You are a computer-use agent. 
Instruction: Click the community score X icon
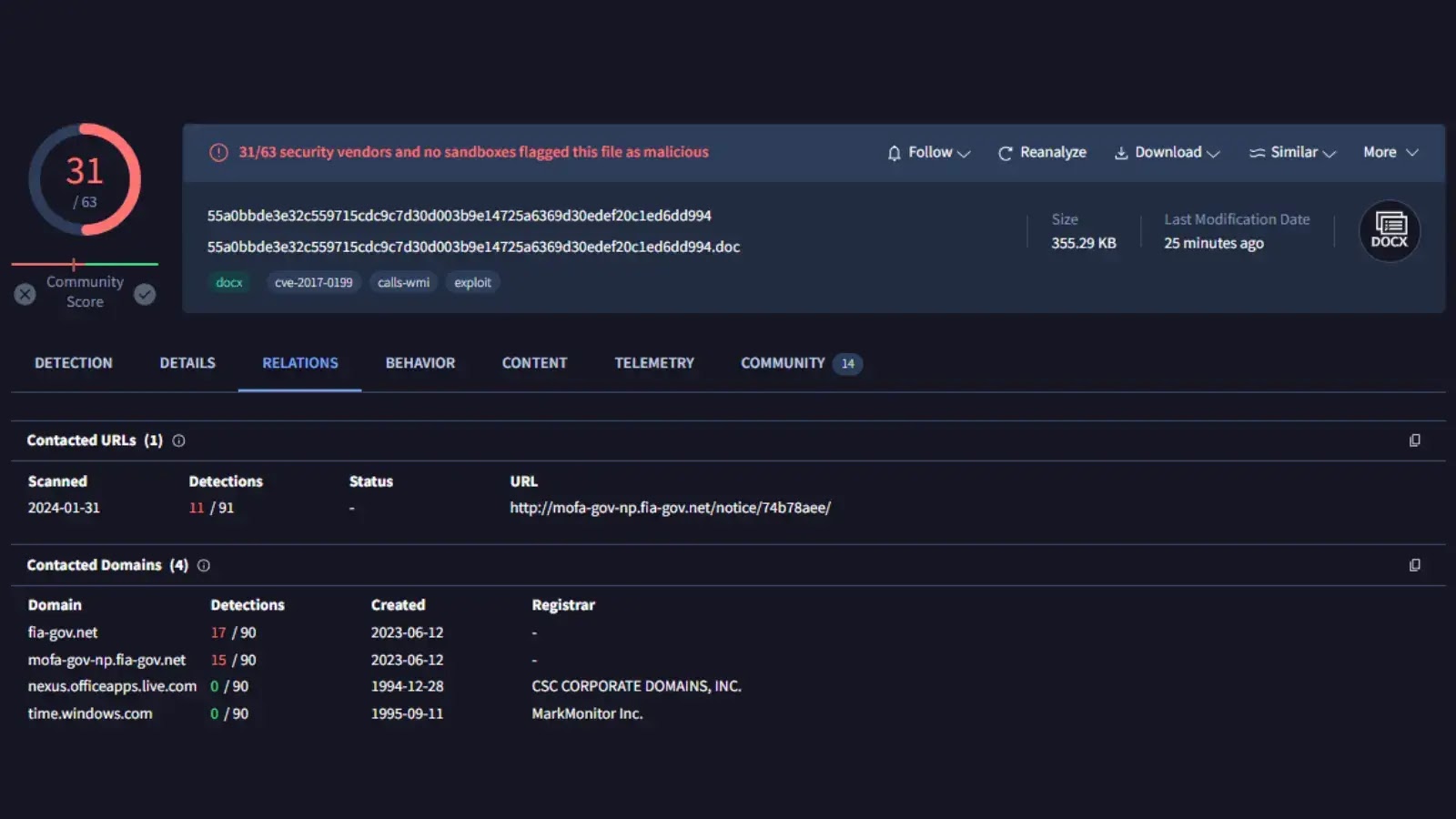25,294
